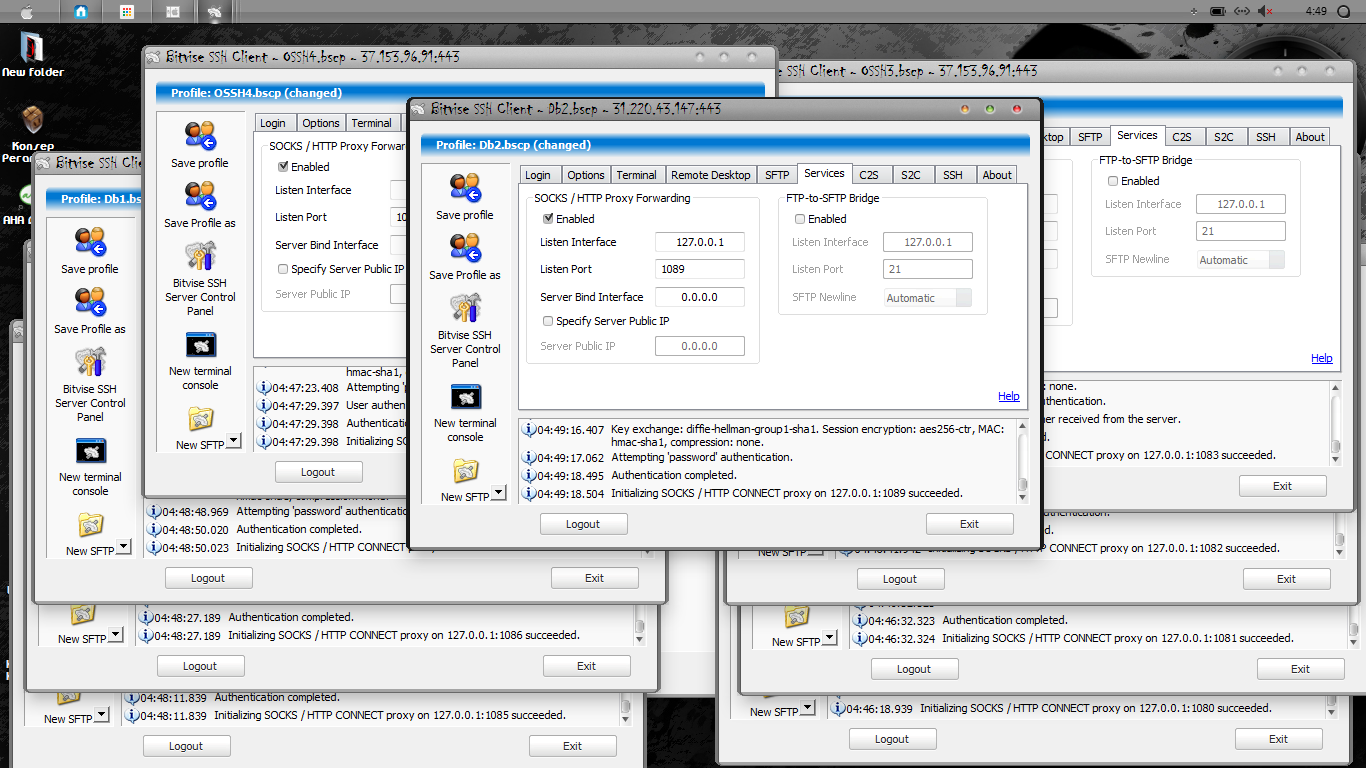
Task: Uncheck SOCKS proxy Enabled in Db2 window
Action: coord(547,218)
